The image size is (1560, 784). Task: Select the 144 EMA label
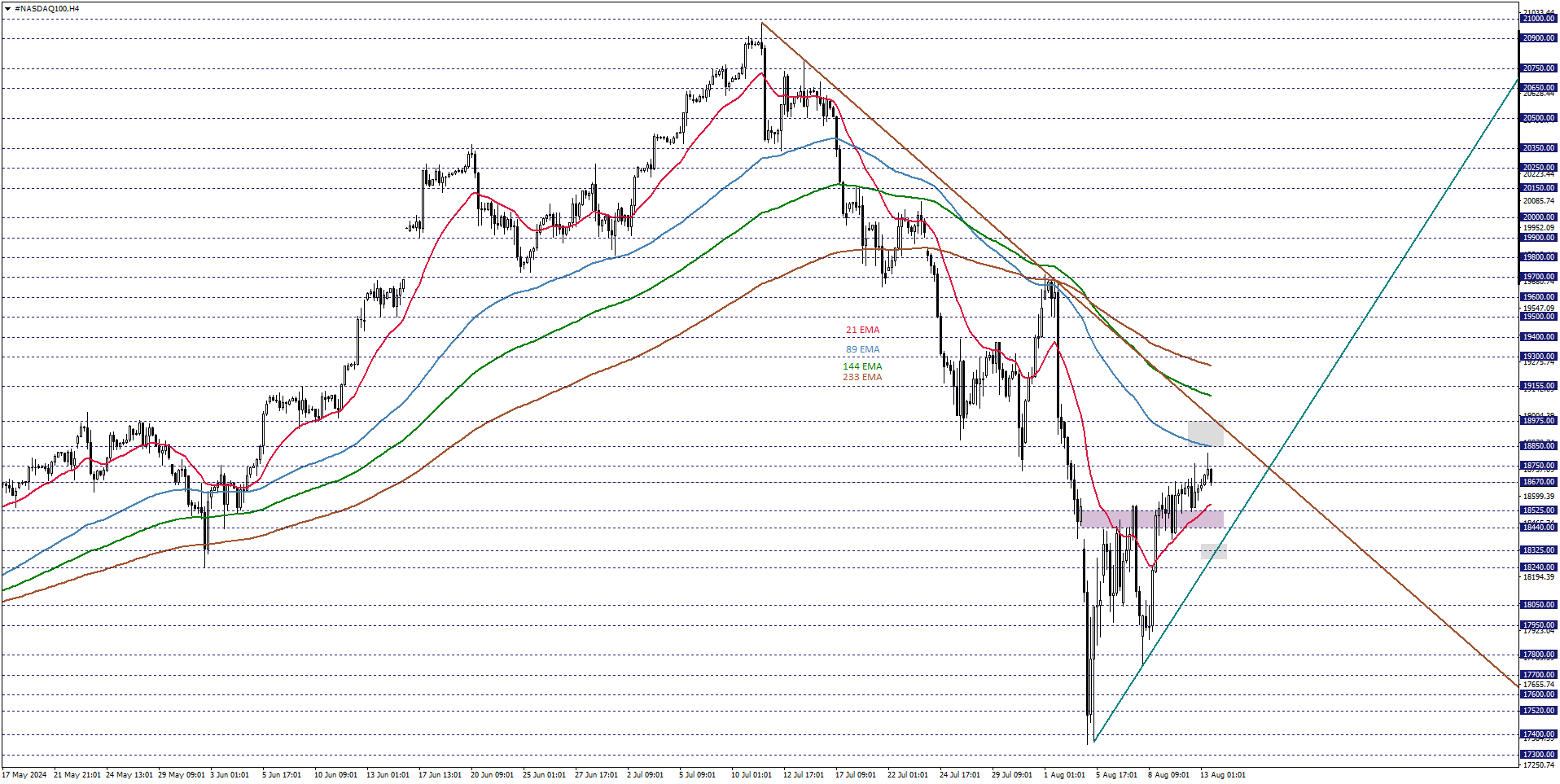862,366
